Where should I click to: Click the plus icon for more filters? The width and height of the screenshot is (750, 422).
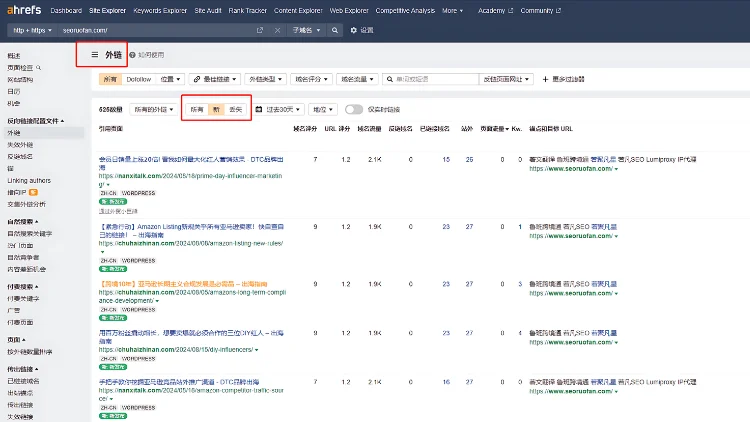tap(545, 79)
